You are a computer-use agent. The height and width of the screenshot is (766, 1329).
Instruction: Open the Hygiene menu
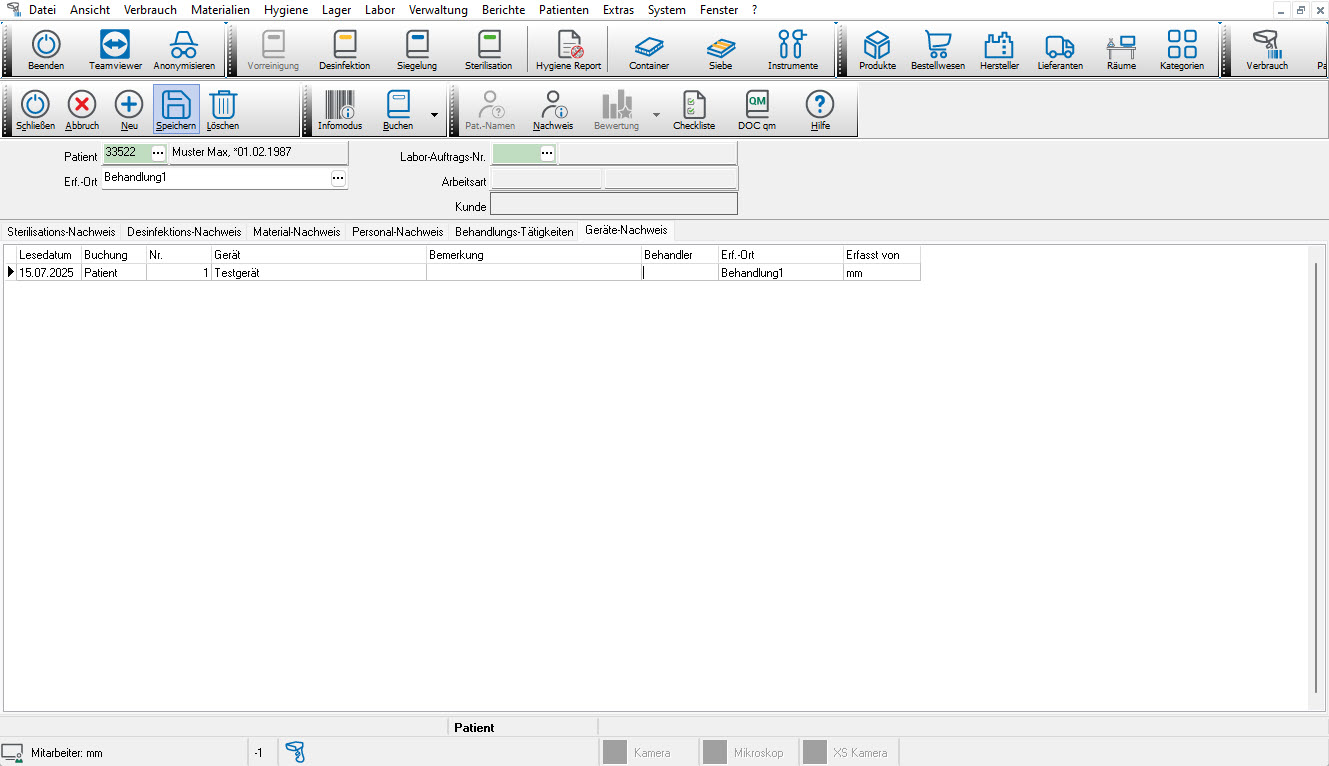pyautogui.click(x=285, y=10)
